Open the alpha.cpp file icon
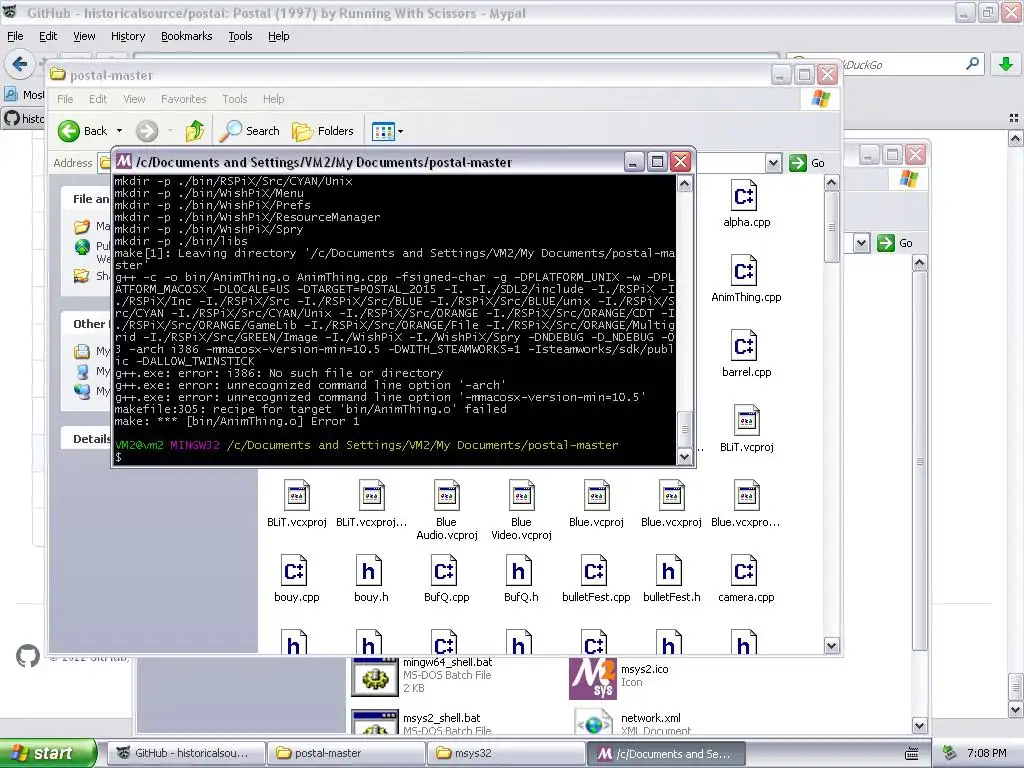Image resolution: width=1024 pixels, height=768 pixels. point(746,196)
